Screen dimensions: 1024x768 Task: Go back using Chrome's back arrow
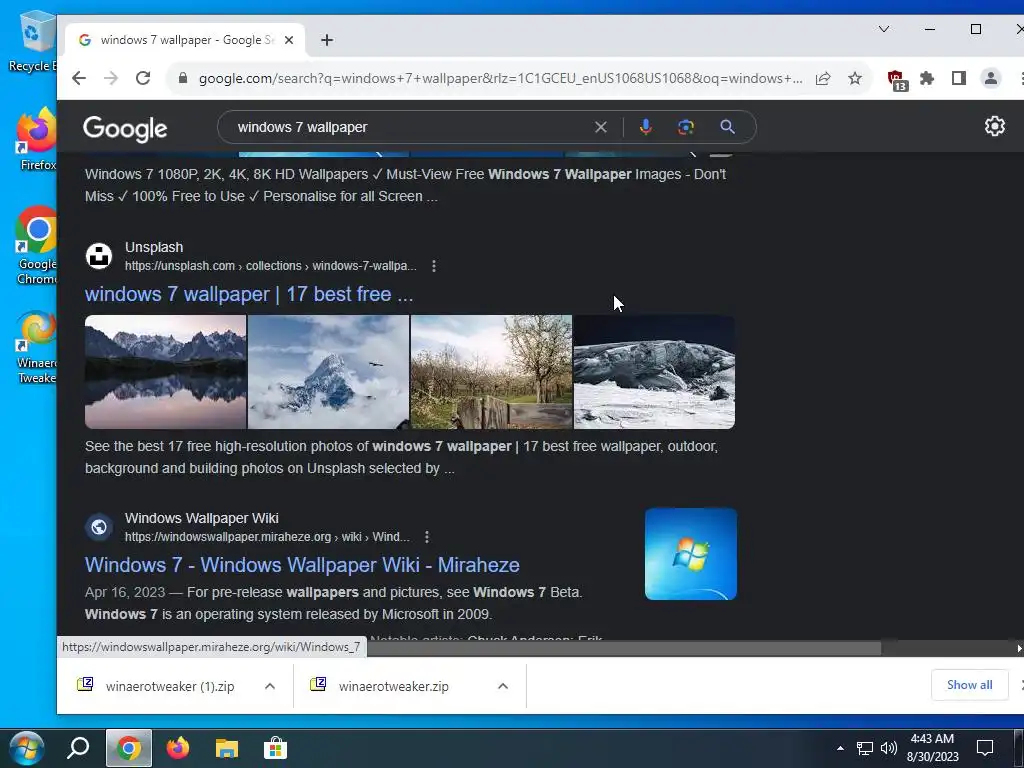pyautogui.click(x=79, y=78)
